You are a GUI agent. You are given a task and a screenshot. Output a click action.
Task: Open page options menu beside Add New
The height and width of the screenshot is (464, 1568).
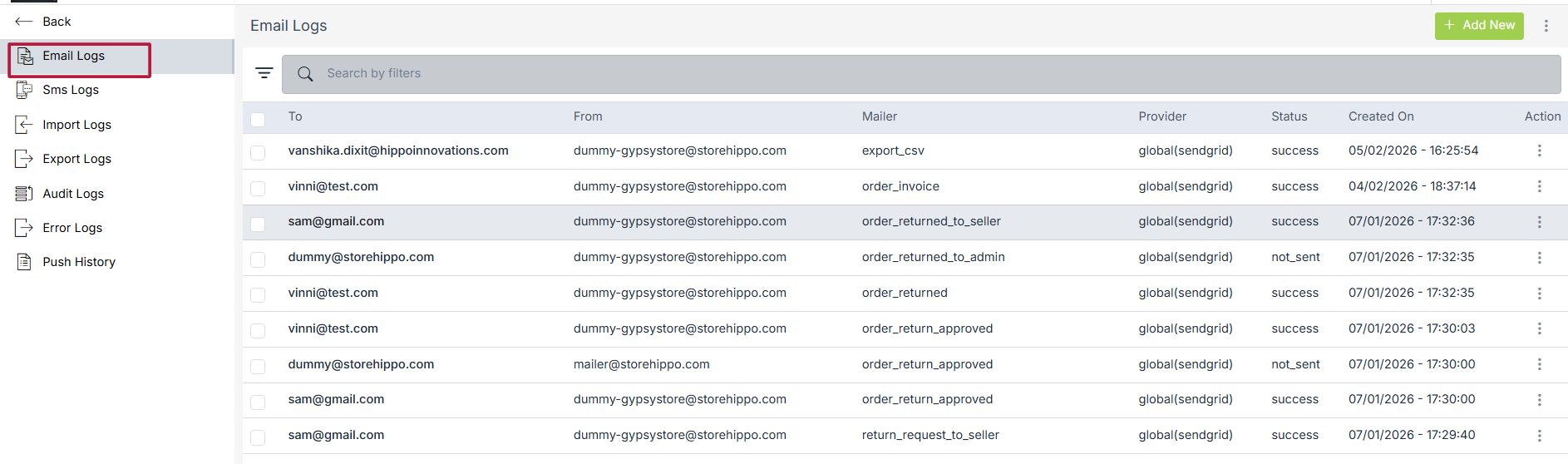(x=1546, y=26)
